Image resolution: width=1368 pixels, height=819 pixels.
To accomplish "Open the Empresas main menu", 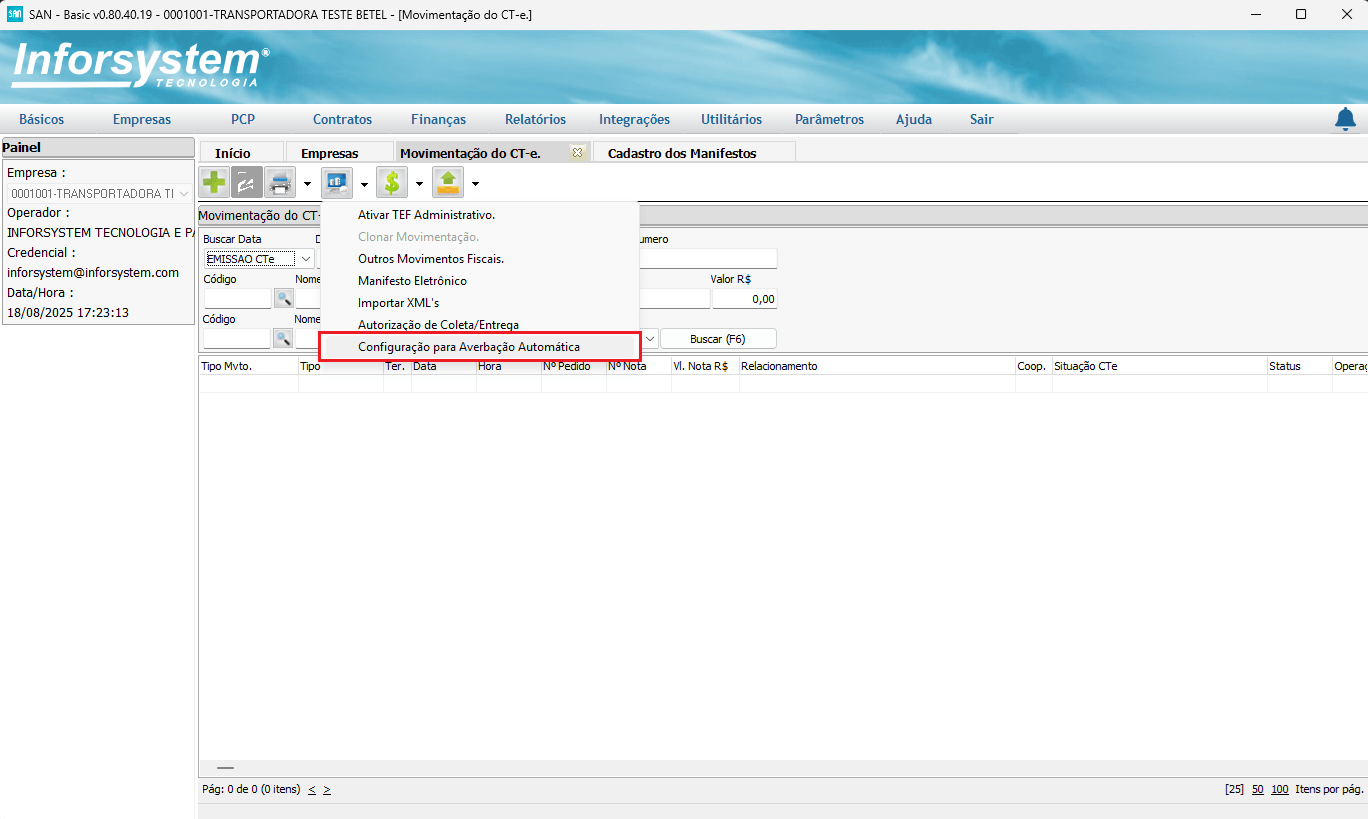I will pos(142,119).
